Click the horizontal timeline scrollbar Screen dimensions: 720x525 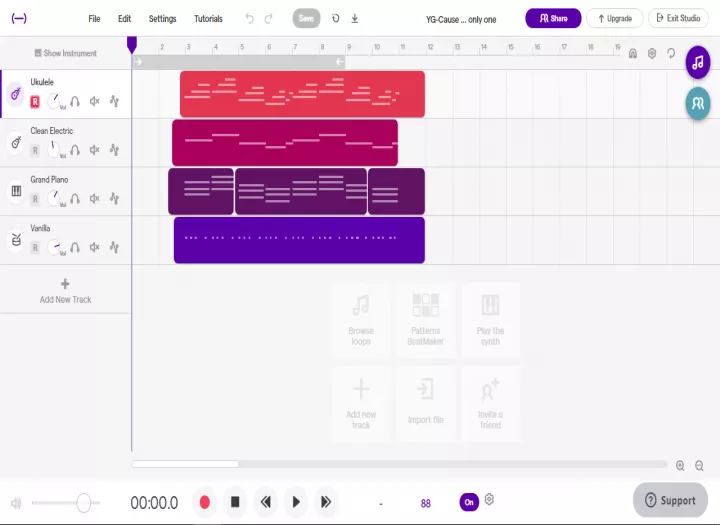click(185, 464)
